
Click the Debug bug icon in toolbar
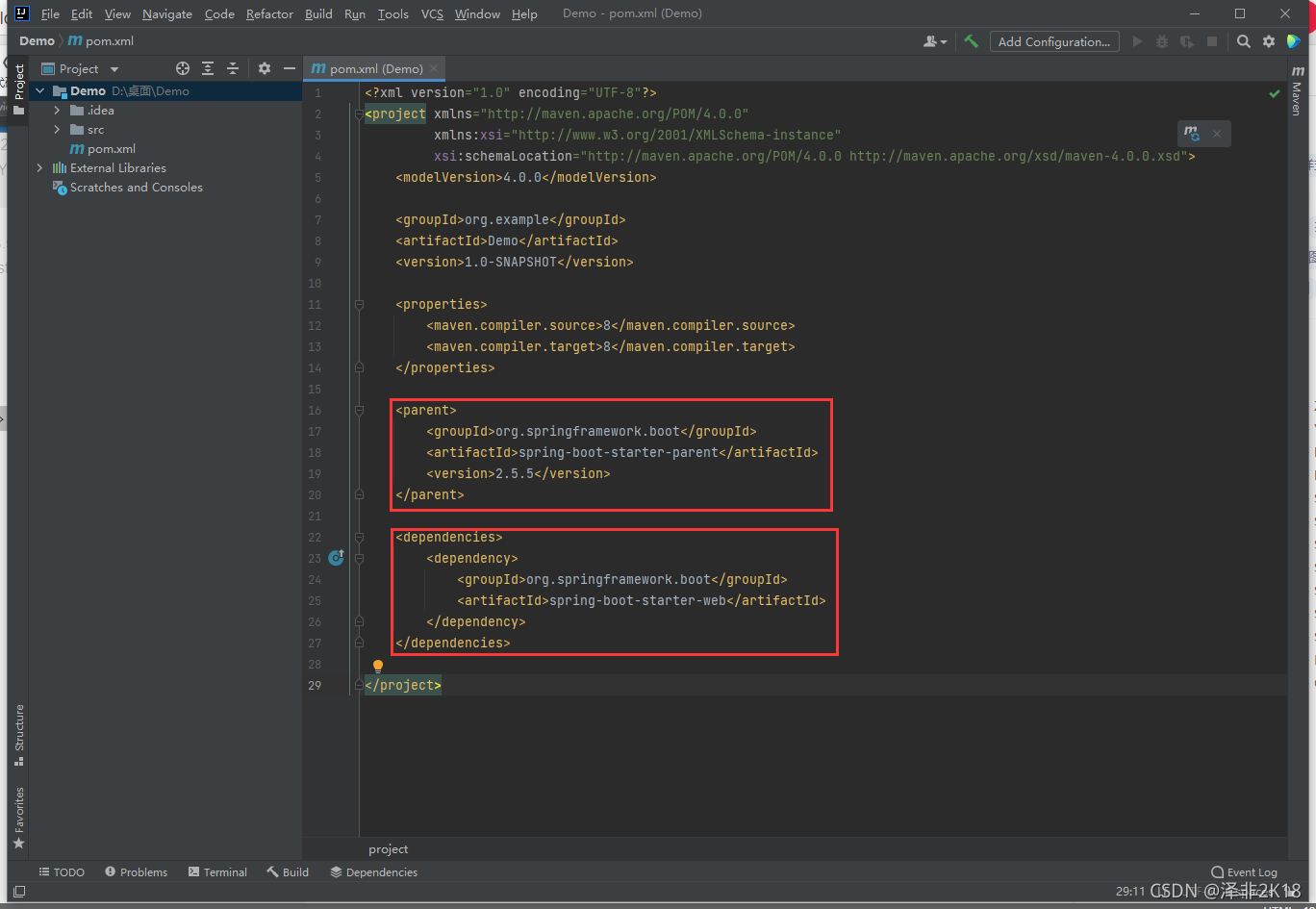[1162, 41]
